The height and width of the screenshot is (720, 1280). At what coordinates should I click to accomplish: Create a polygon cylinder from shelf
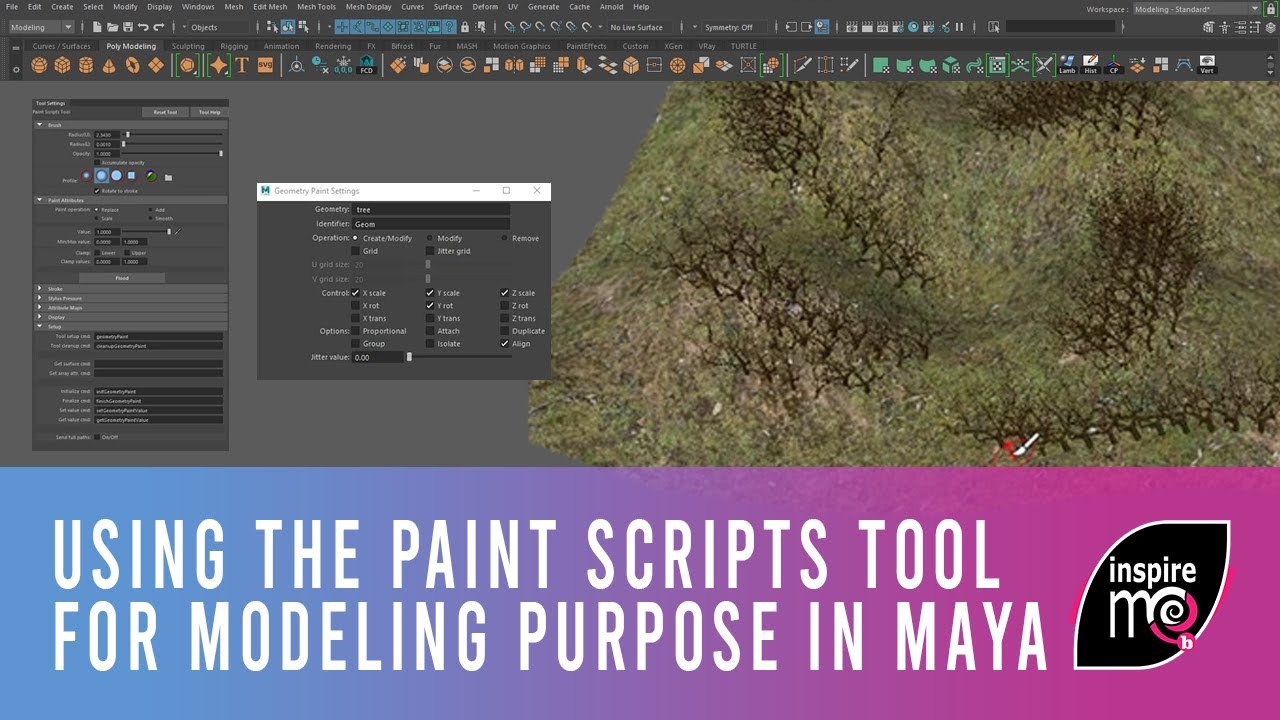[85, 65]
